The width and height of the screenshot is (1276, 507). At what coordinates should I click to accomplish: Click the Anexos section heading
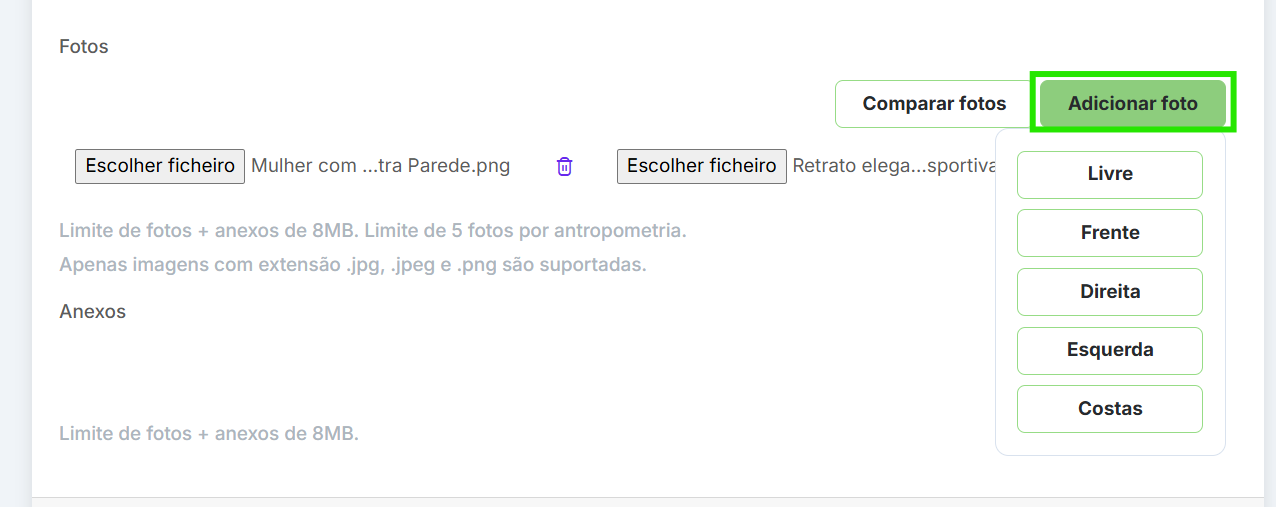(x=92, y=312)
